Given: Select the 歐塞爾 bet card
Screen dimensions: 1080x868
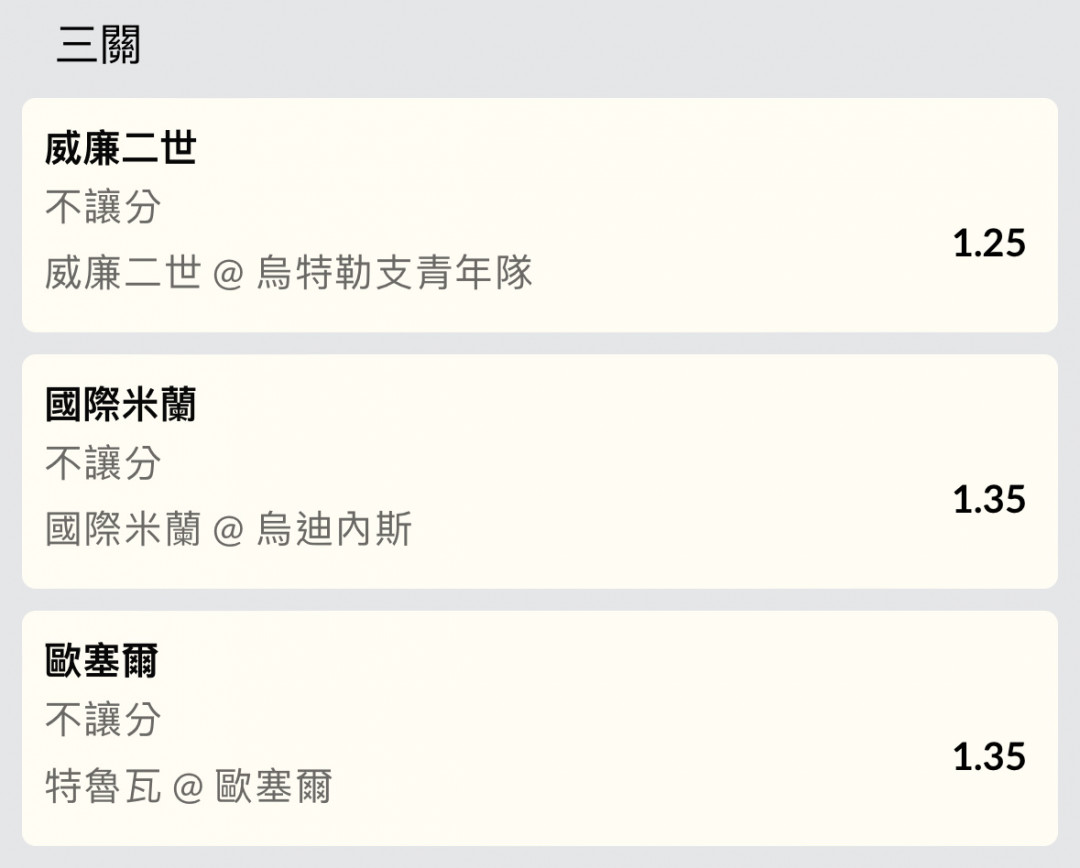Looking at the screenshot, I should pyautogui.click(x=540, y=728).
